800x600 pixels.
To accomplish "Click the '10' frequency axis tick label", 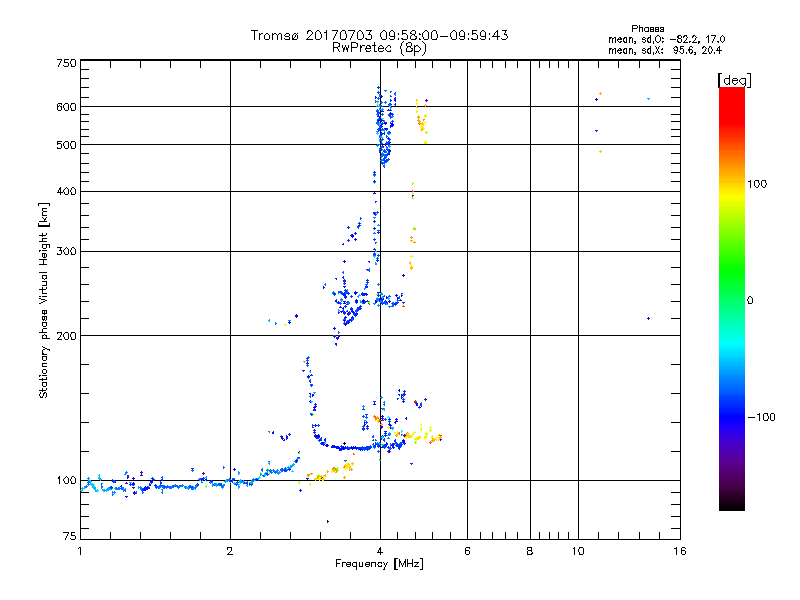I will click(x=578, y=551).
